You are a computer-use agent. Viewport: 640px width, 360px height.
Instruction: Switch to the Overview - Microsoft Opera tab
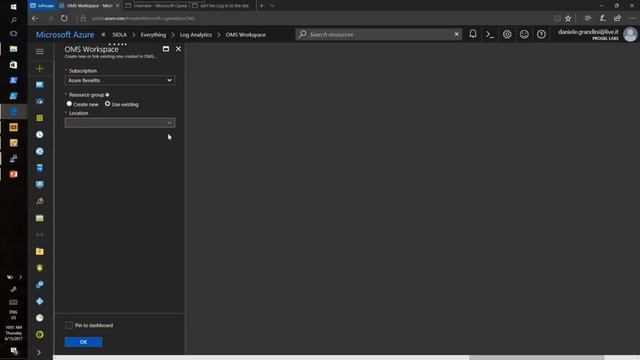pyautogui.click(x=156, y=6)
